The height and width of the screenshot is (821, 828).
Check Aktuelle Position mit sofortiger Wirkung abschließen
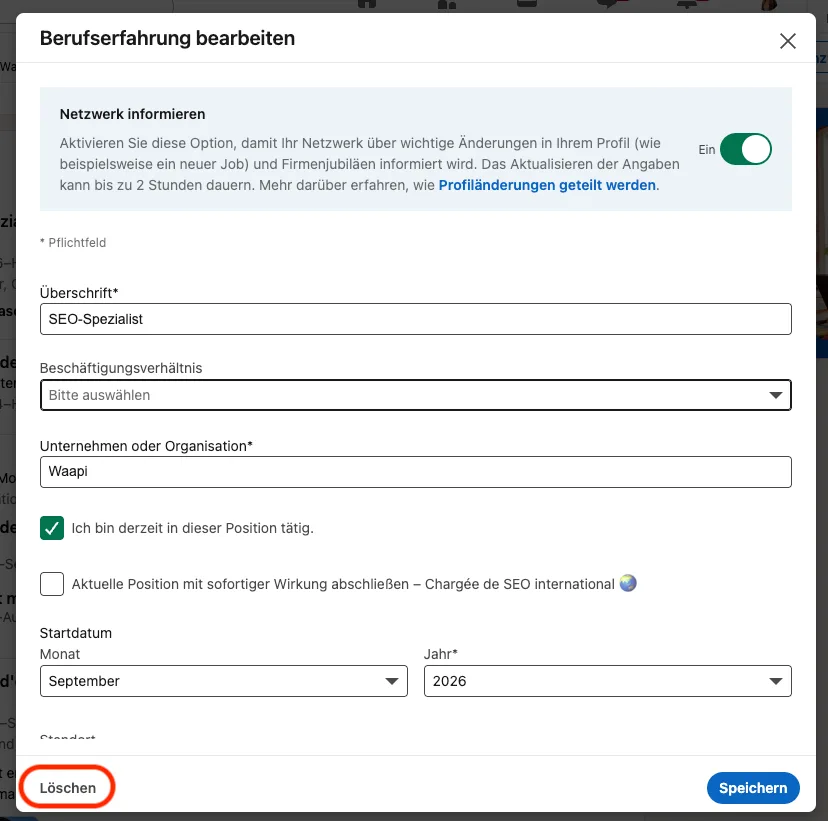tap(52, 584)
